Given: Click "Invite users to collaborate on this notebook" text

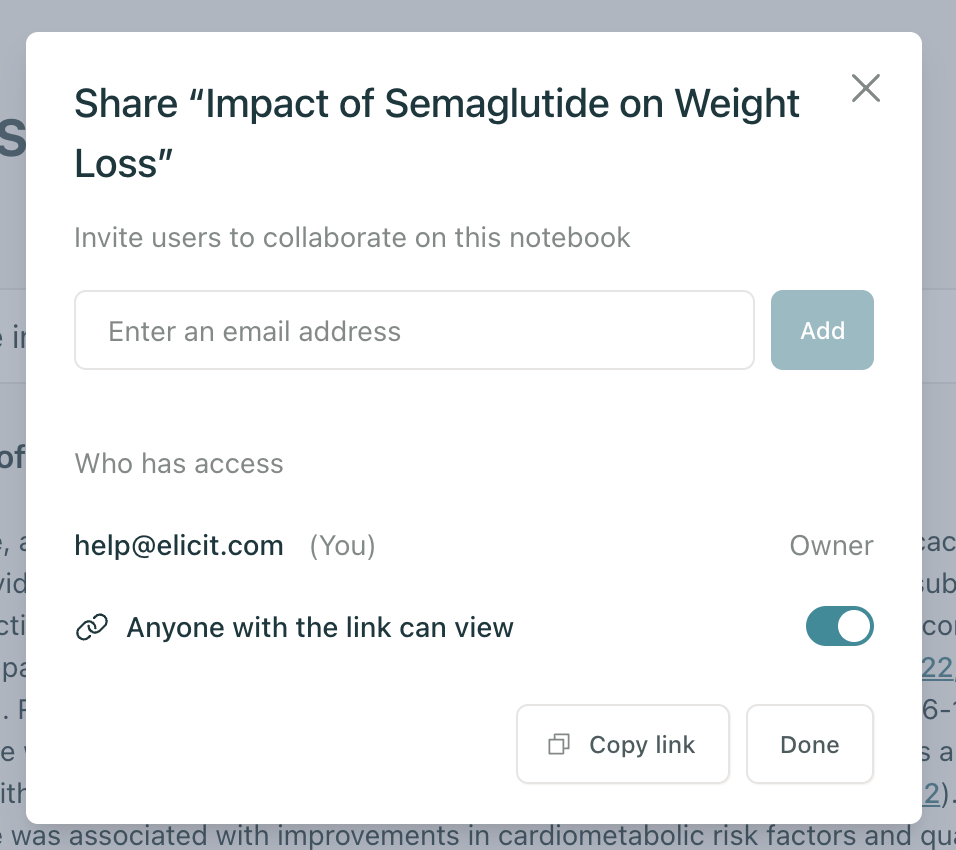Looking at the screenshot, I should pyautogui.click(x=352, y=238).
